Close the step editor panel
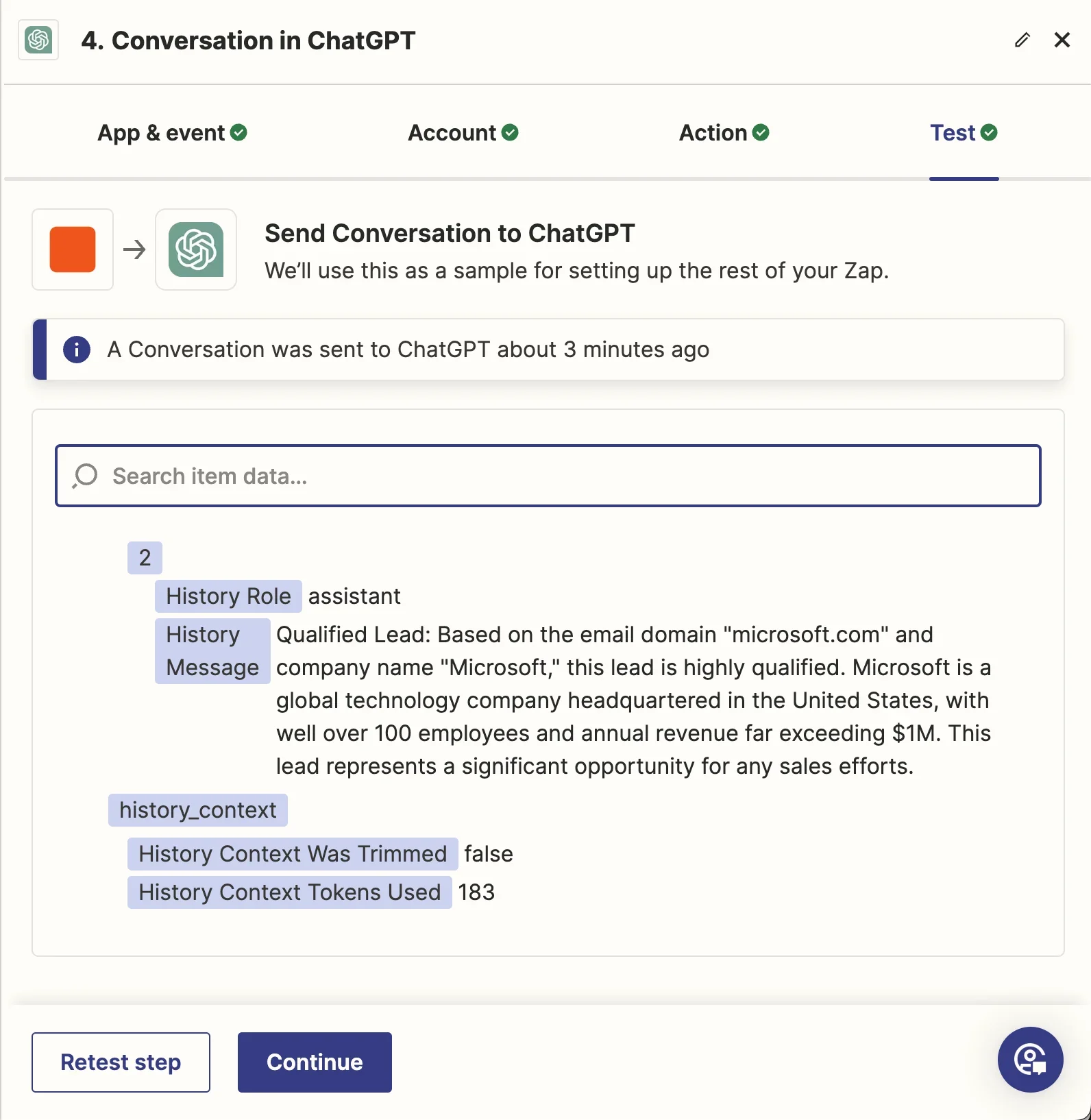This screenshot has width=1091, height=1120. point(1062,40)
